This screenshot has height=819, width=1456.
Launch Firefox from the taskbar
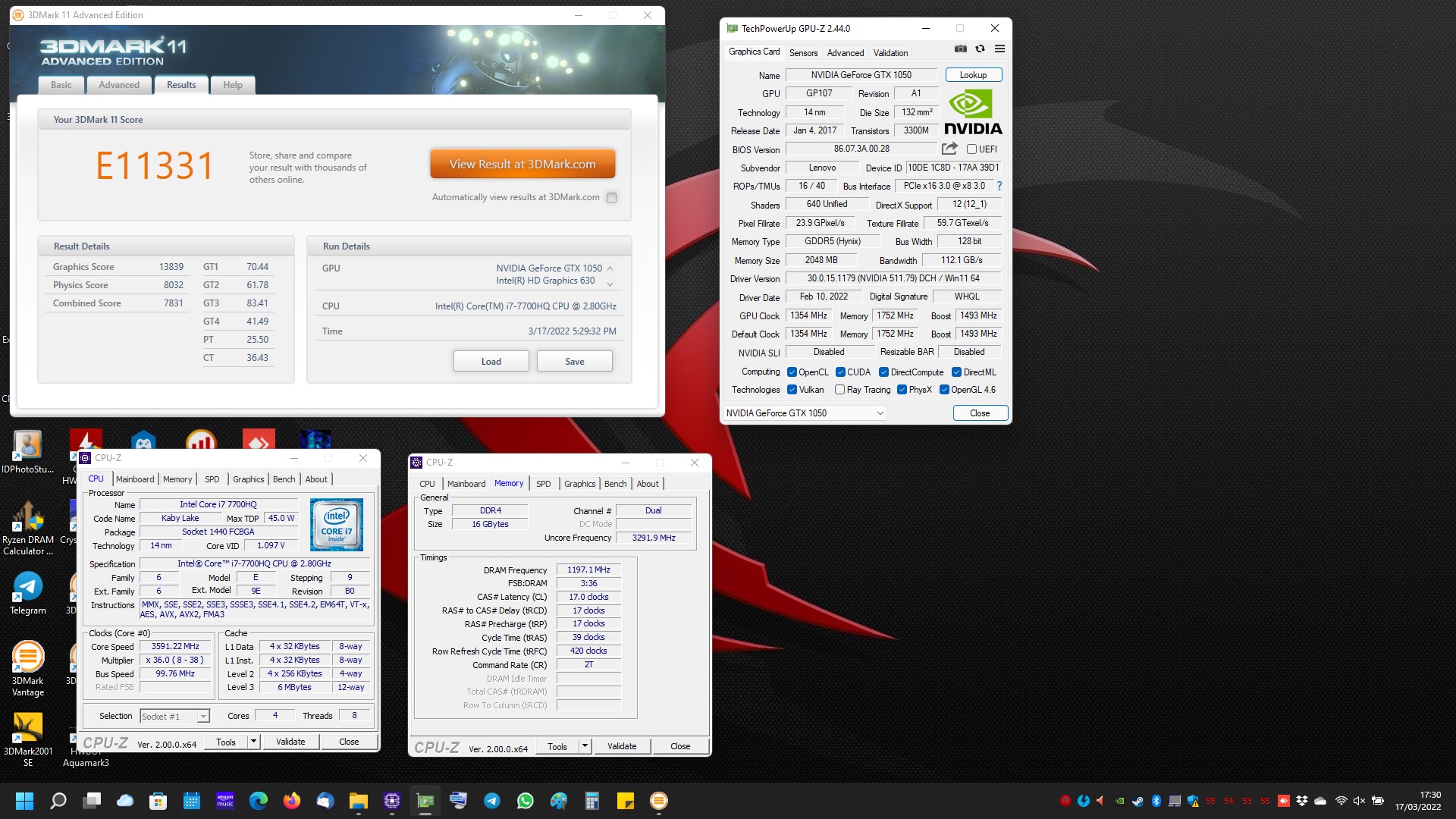292,801
